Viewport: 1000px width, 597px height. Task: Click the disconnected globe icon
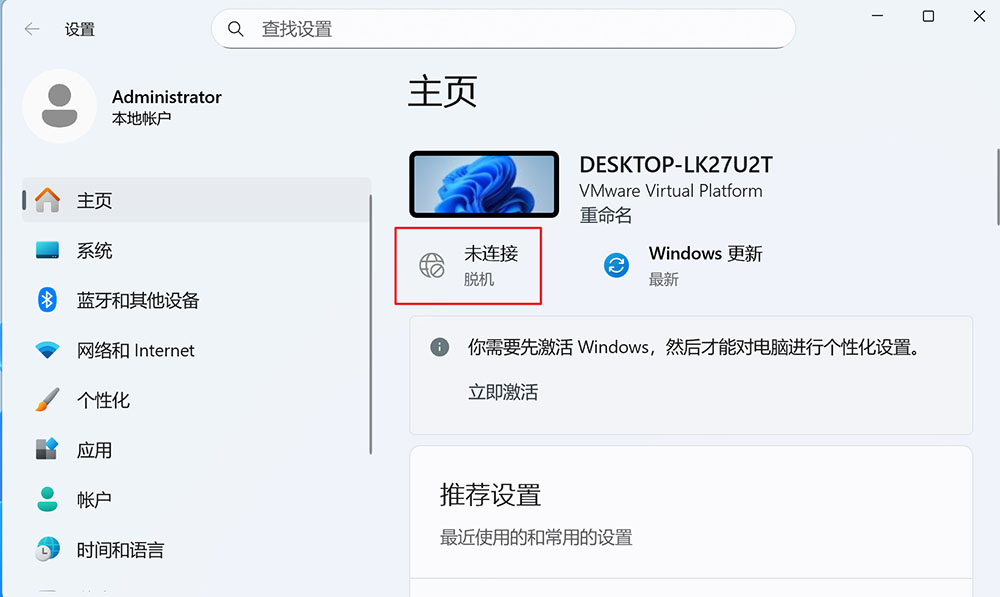tap(432, 265)
